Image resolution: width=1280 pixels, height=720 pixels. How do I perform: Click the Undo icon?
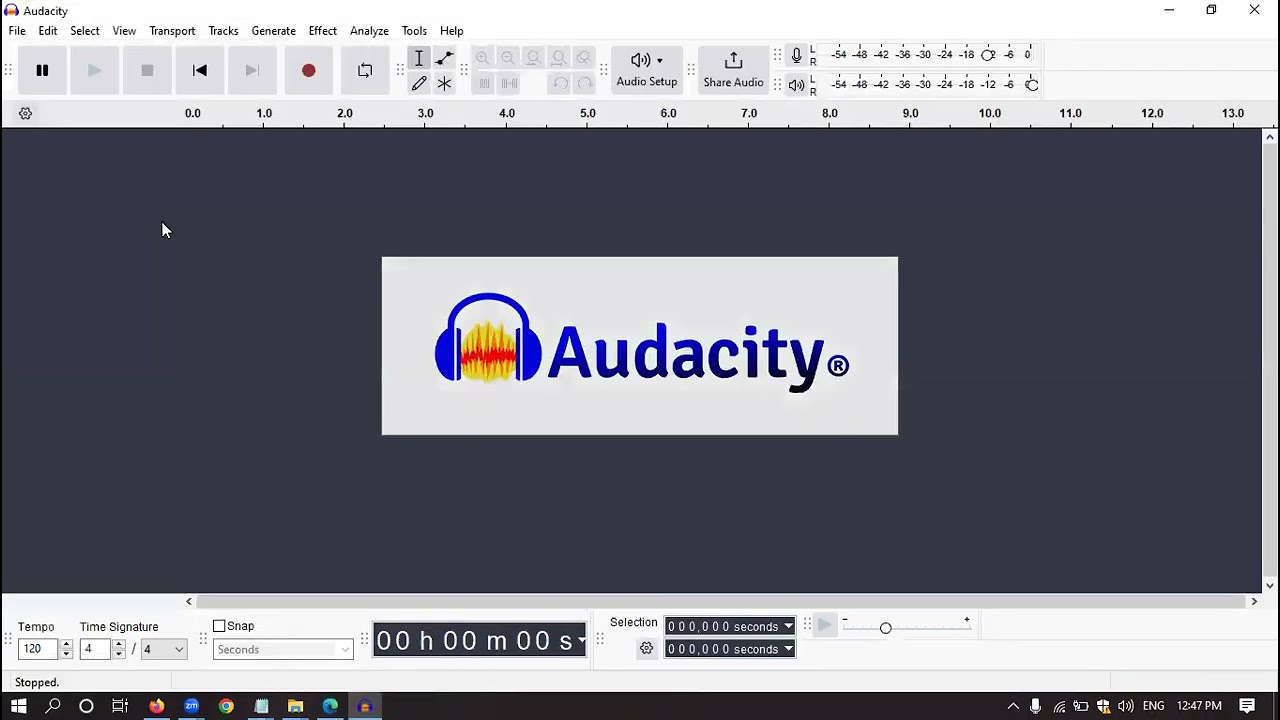click(560, 84)
